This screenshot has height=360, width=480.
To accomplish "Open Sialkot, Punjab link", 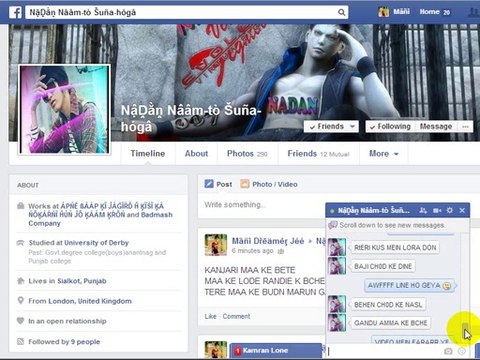I will coord(82,281).
